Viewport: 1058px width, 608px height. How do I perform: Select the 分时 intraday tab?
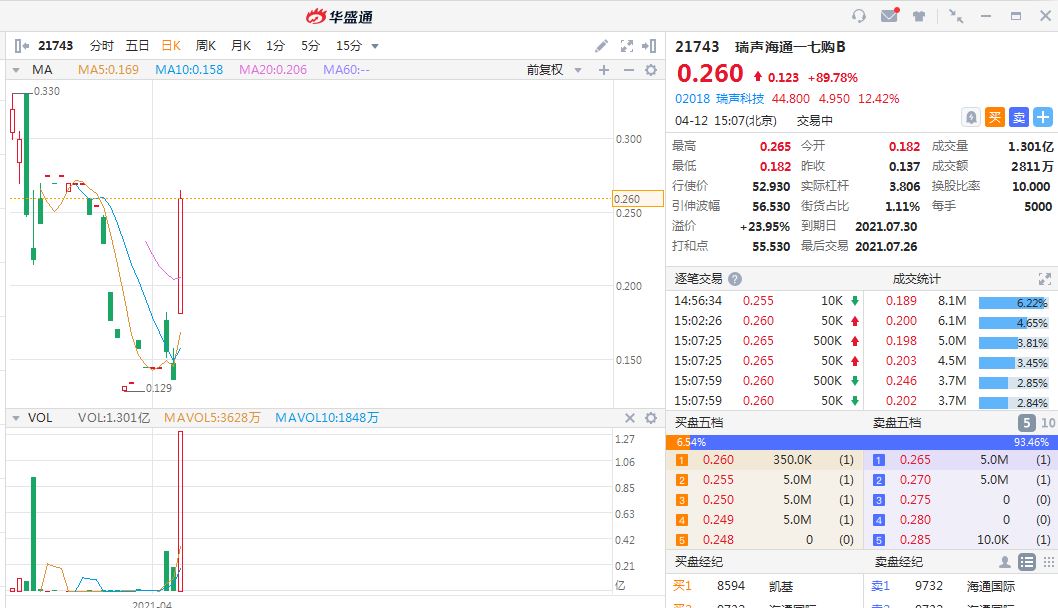tap(102, 46)
